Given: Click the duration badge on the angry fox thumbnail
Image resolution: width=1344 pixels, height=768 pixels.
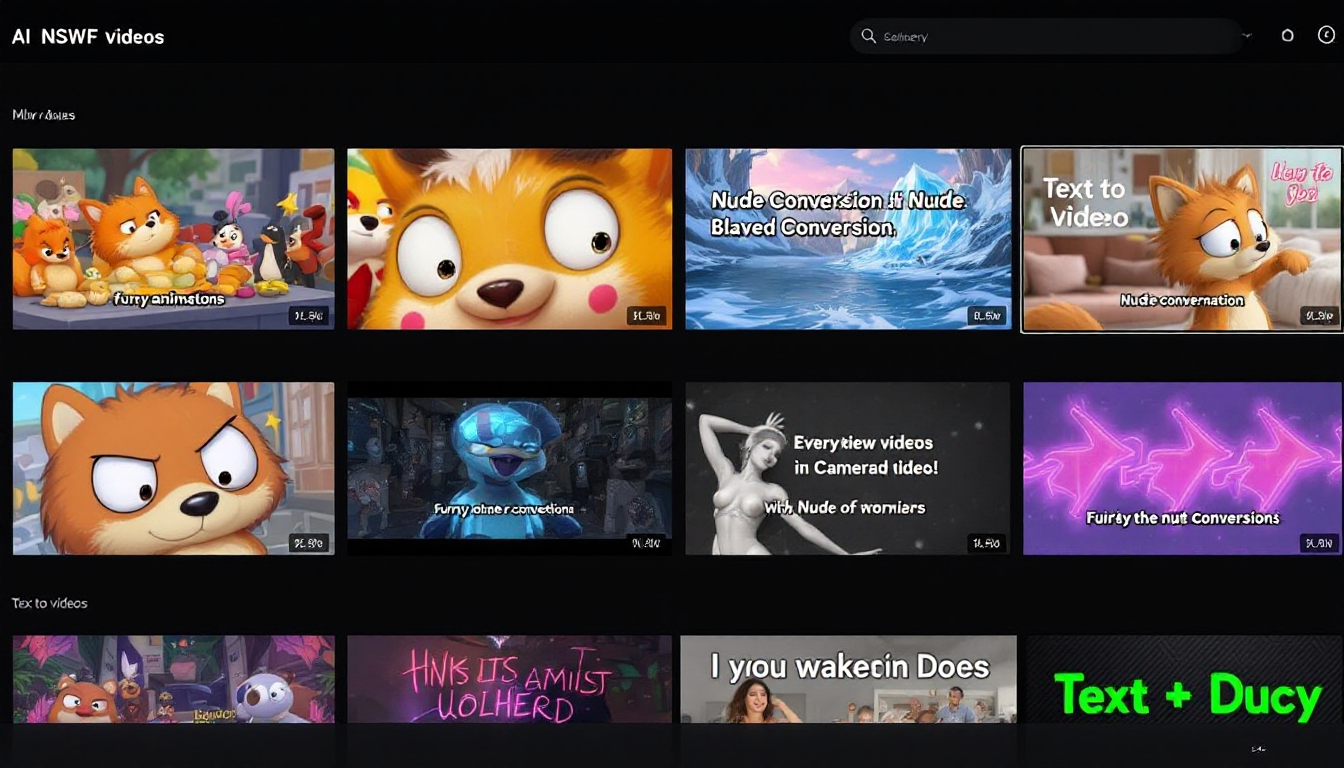Looking at the screenshot, I should pos(307,543).
